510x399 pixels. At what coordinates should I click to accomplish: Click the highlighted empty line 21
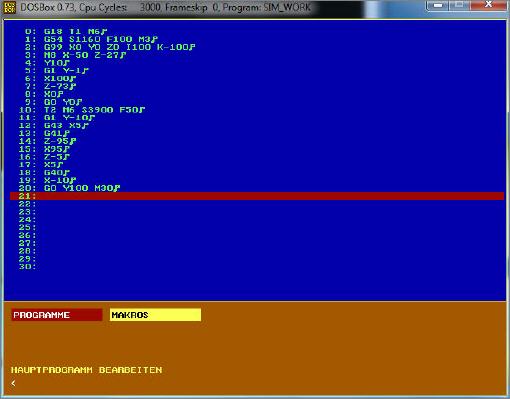pos(257,196)
